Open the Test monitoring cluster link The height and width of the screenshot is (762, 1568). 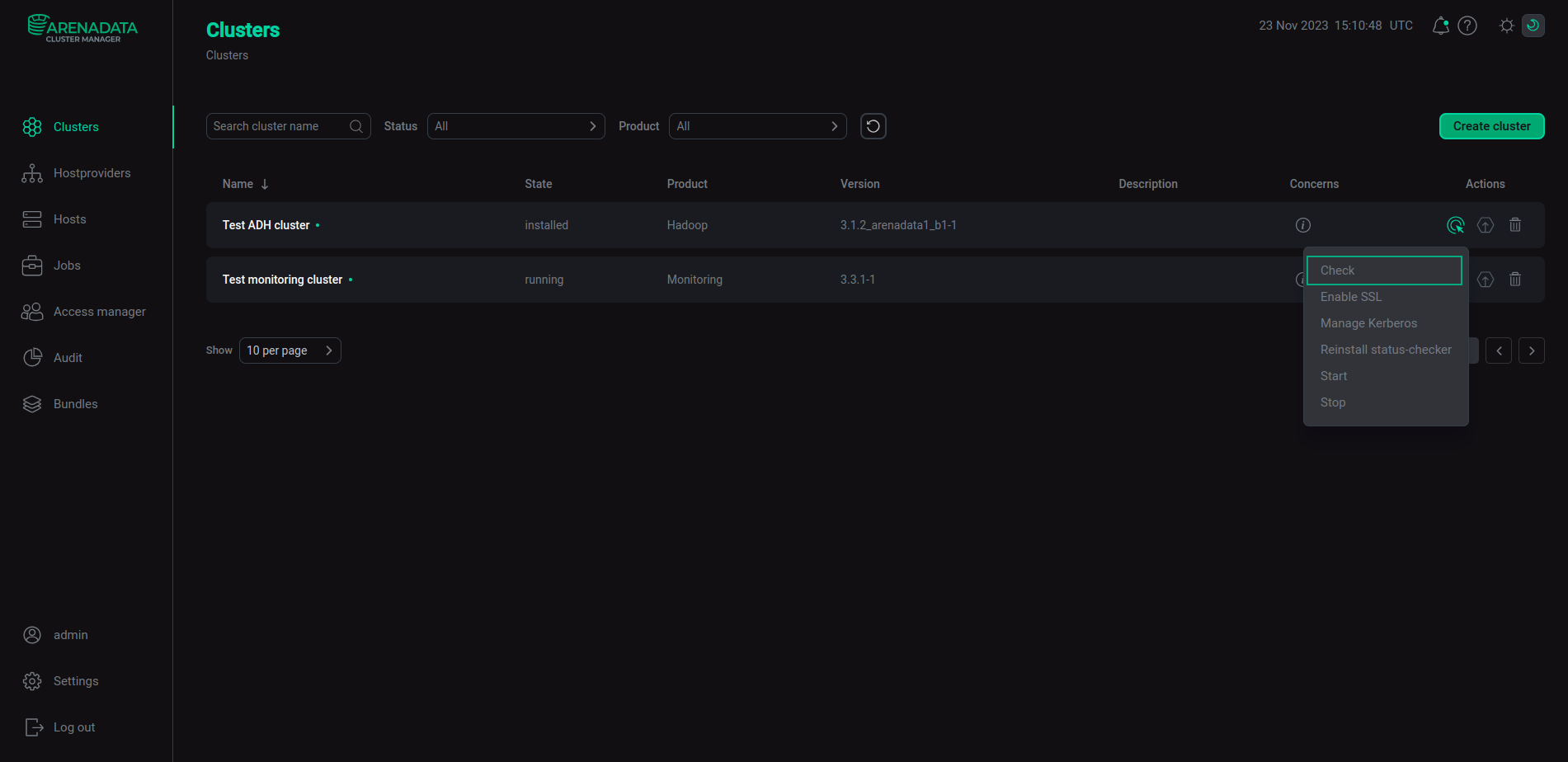click(282, 280)
